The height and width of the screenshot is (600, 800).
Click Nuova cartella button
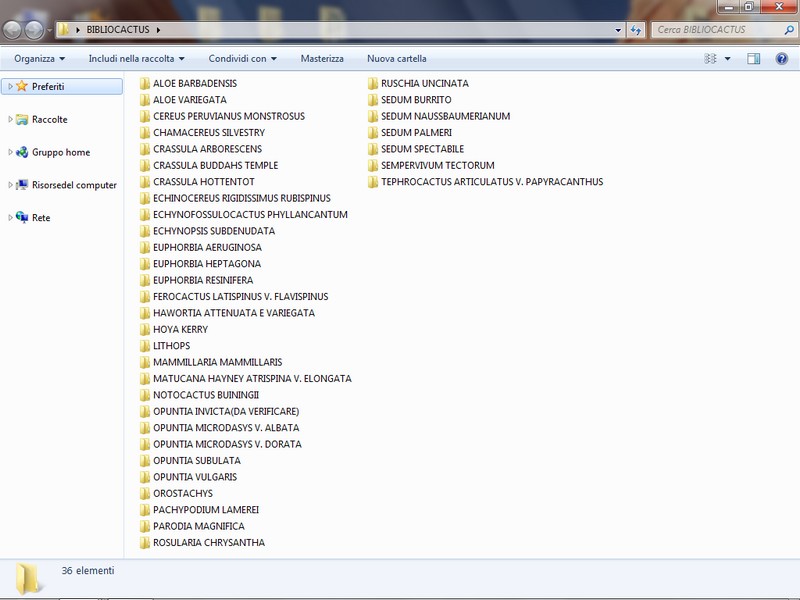tap(396, 59)
